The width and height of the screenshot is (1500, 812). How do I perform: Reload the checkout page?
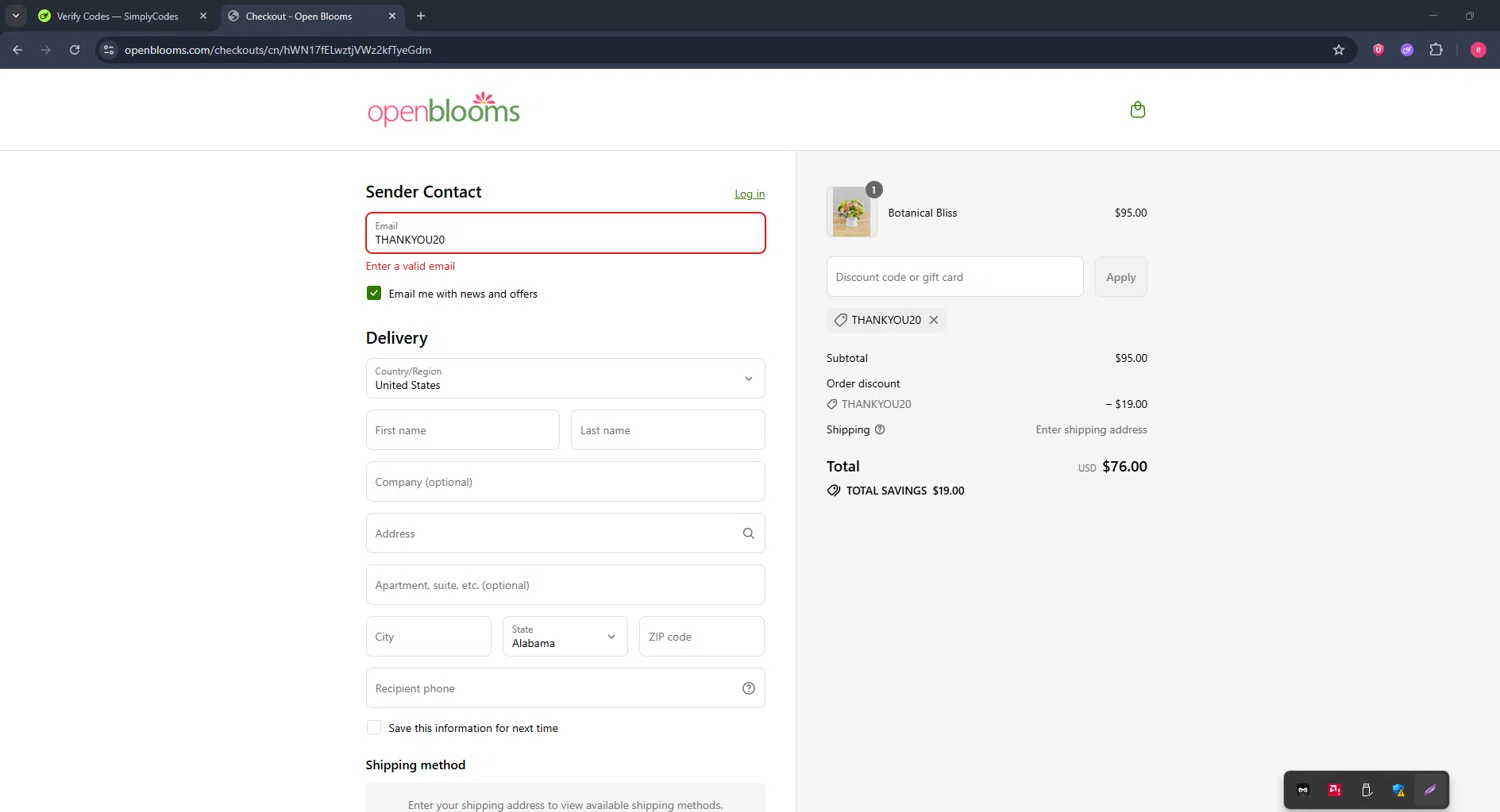tap(74, 50)
